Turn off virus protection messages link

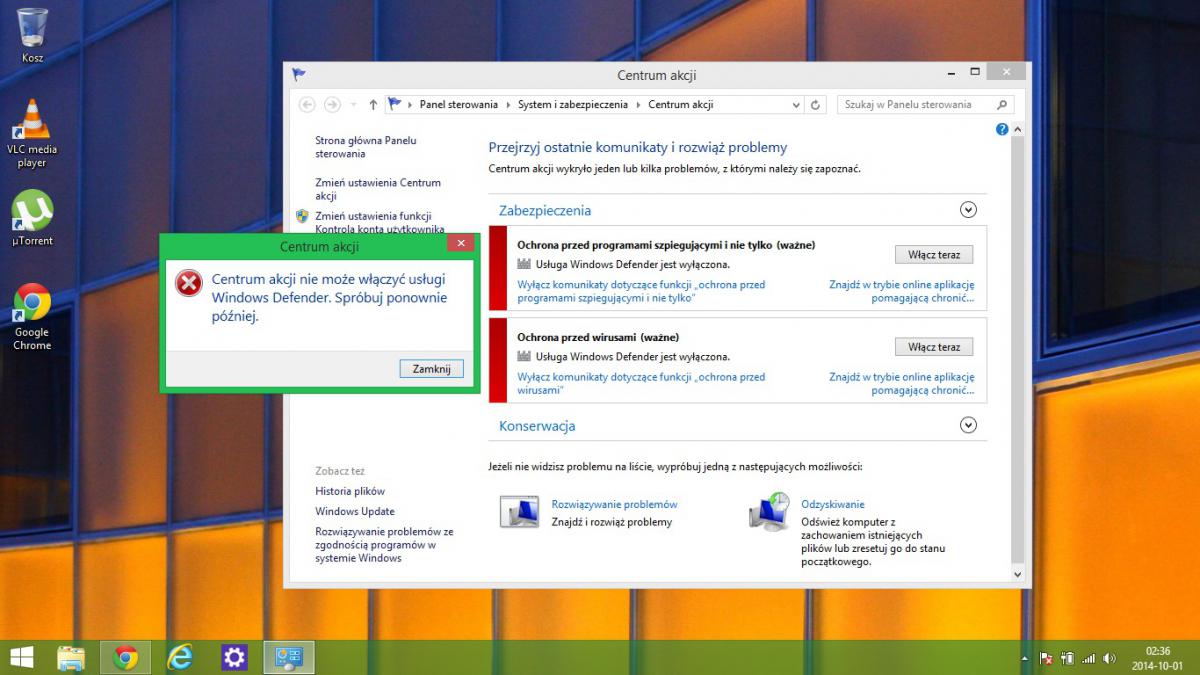pyautogui.click(x=641, y=383)
